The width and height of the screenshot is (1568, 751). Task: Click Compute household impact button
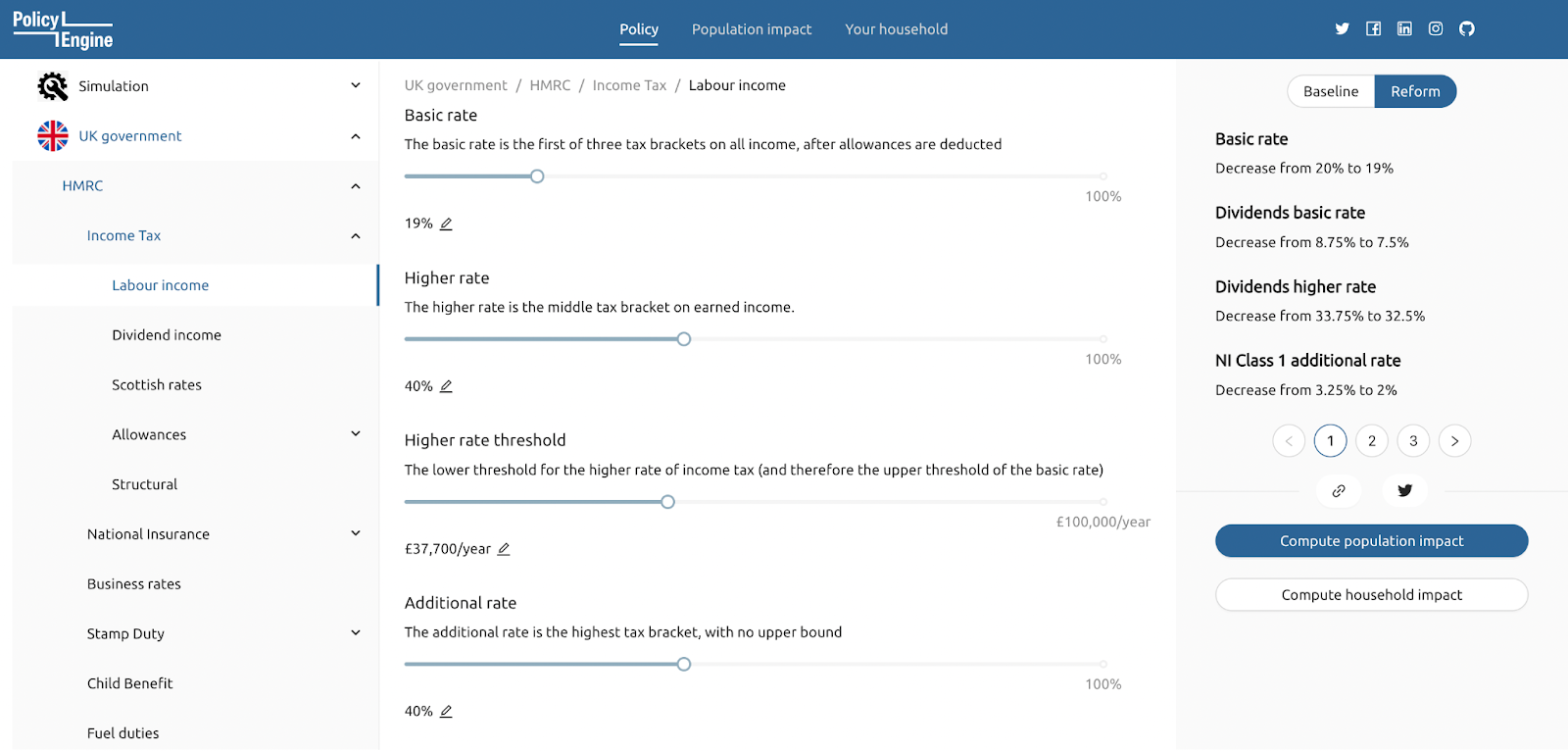1371,595
